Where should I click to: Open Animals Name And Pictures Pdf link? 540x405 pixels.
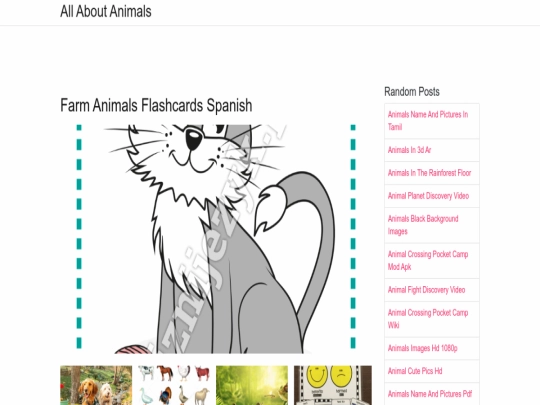pos(430,394)
